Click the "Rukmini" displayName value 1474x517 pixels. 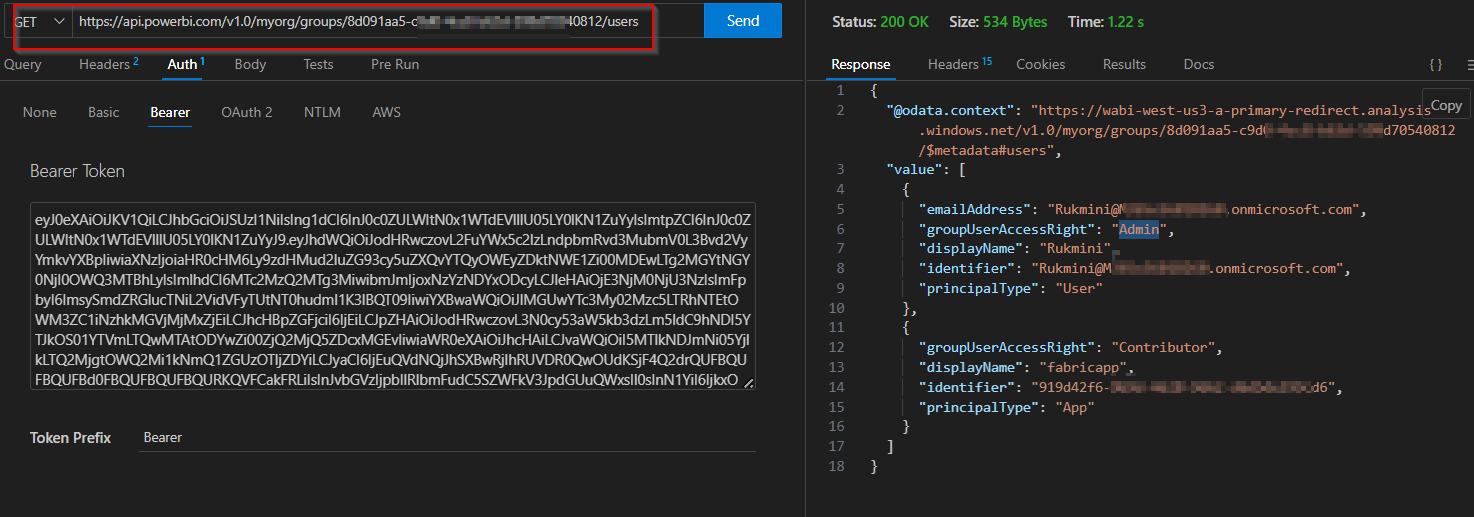click(1076, 249)
